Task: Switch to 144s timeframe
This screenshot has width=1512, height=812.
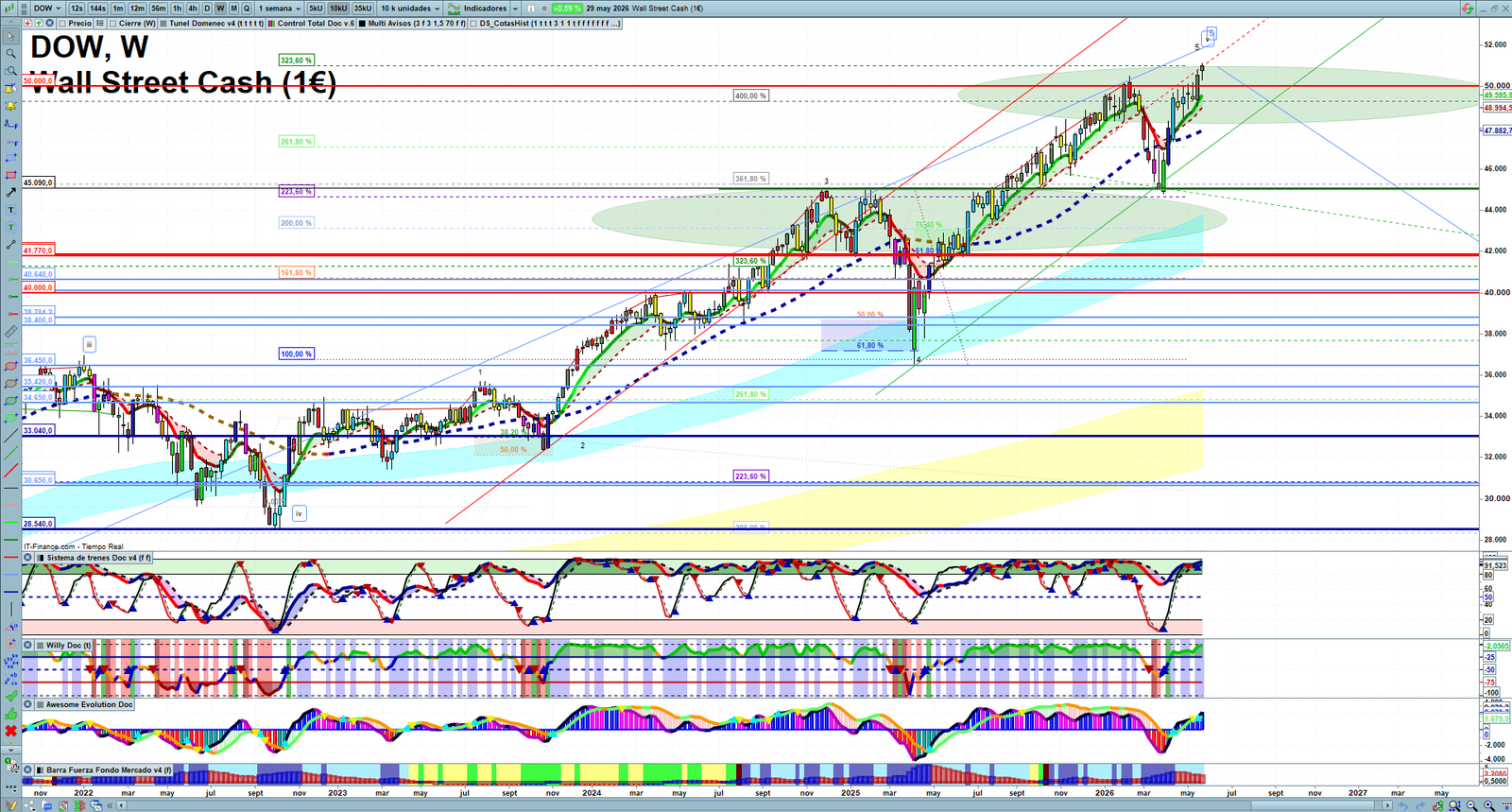Action: click(97, 8)
